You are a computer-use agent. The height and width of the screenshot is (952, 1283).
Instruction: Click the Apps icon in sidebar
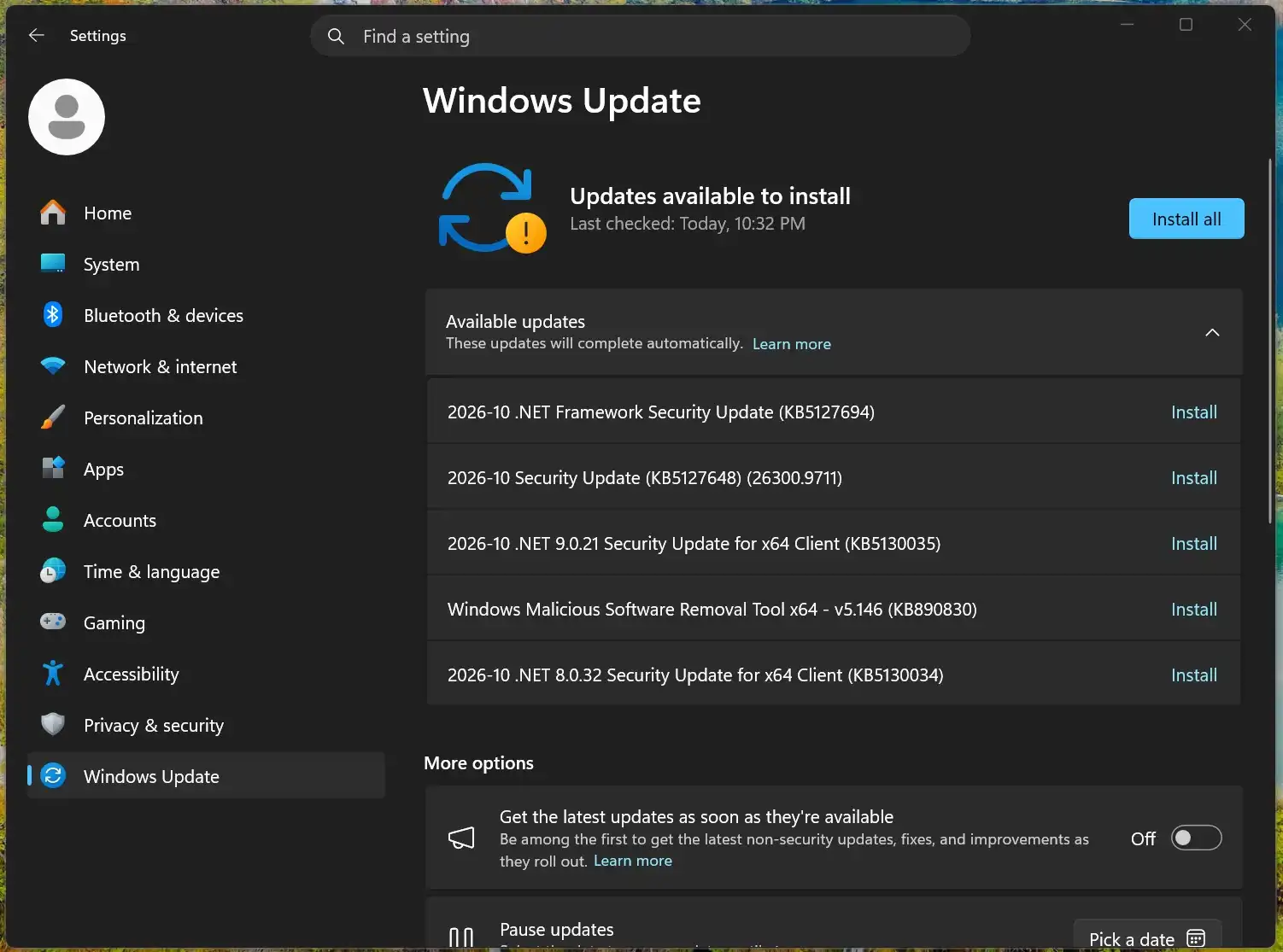click(x=53, y=469)
